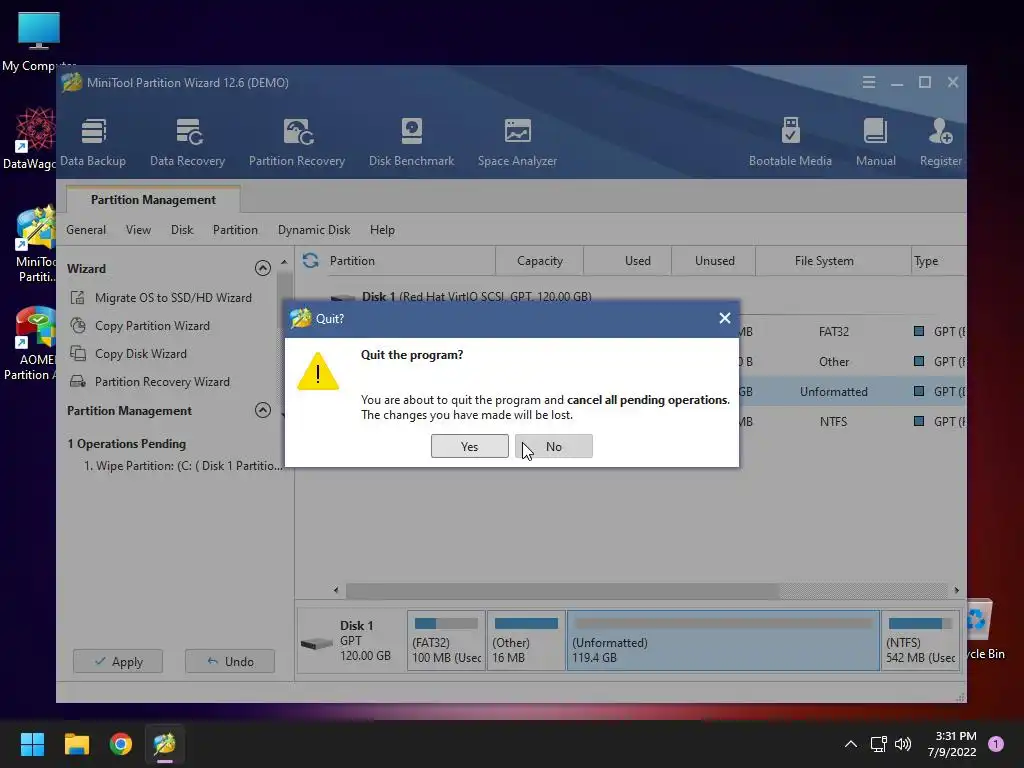The image size is (1024, 768).
Task: Click MiniTool icon in taskbar
Action: [x=165, y=744]
